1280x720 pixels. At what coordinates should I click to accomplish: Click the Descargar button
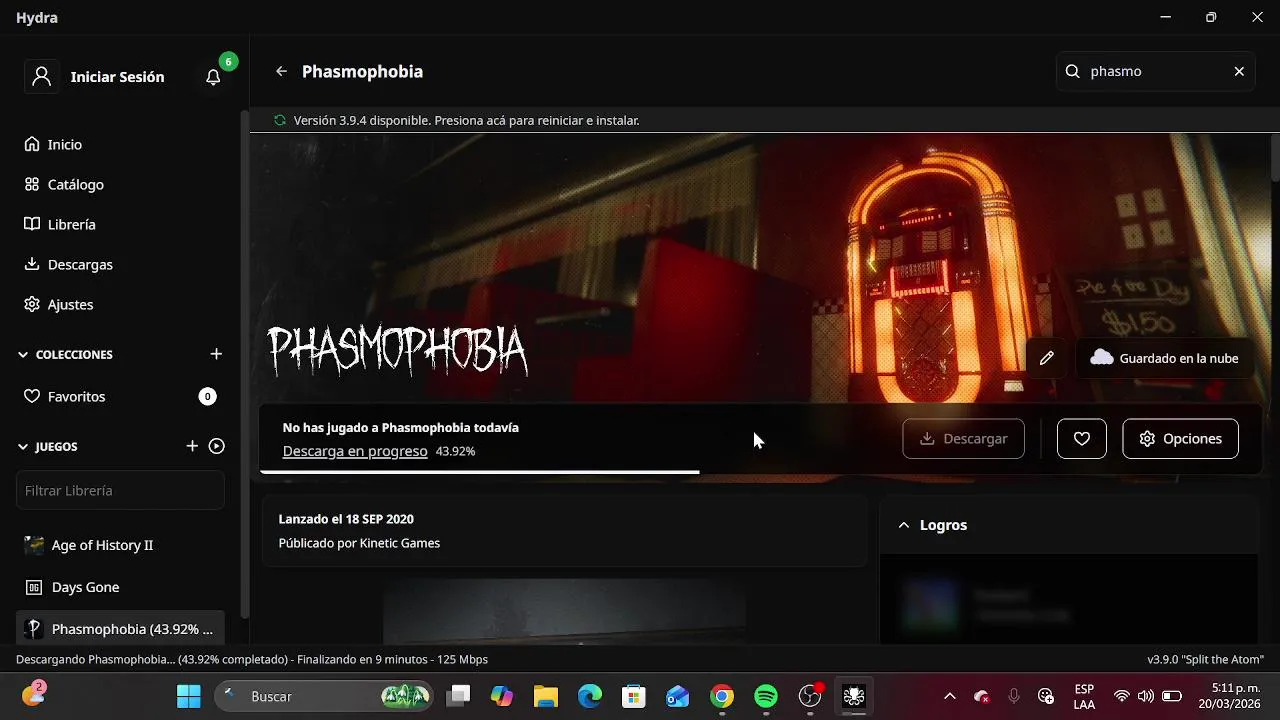pyautogui.click(x=963, y=439)
